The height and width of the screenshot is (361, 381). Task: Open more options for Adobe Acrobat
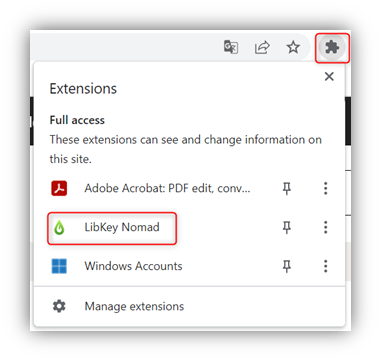click(x=326, y=188)
